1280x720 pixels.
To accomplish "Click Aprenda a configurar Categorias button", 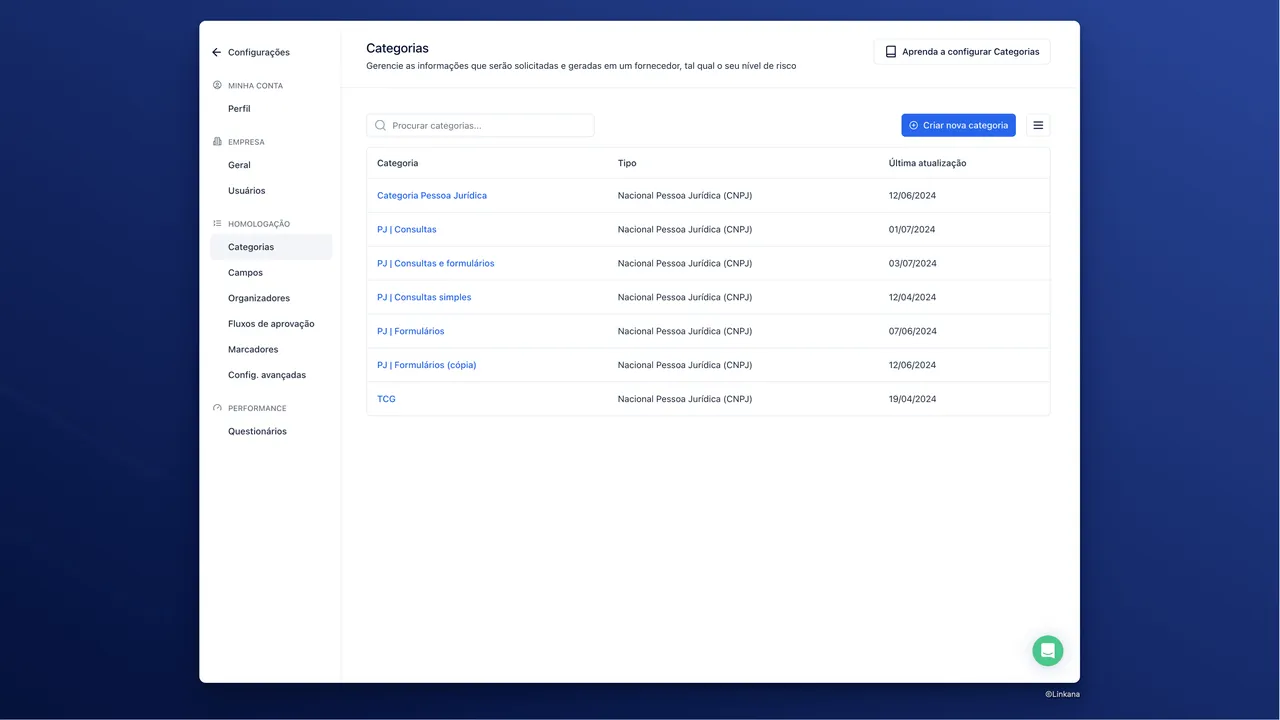I will [962, 52].
